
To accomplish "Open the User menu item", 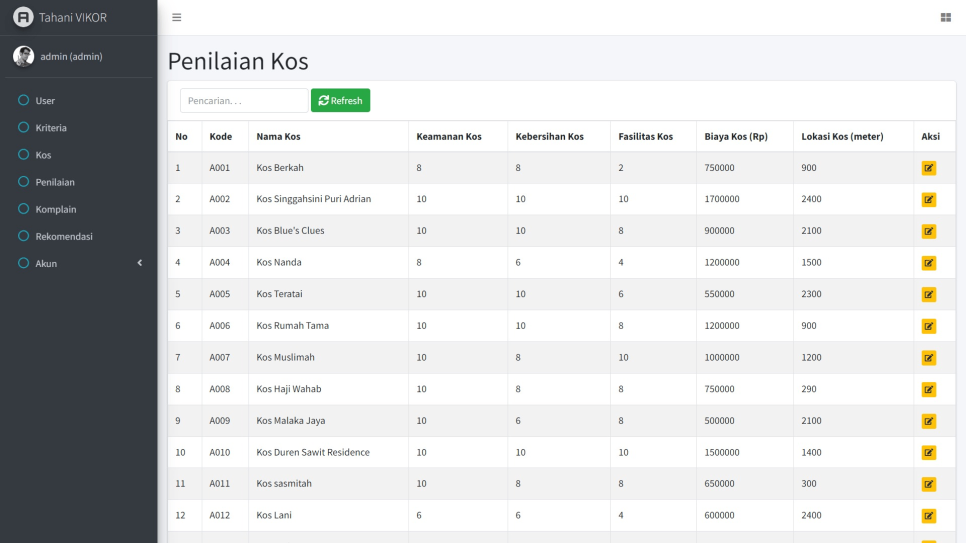I will [45, 101].
